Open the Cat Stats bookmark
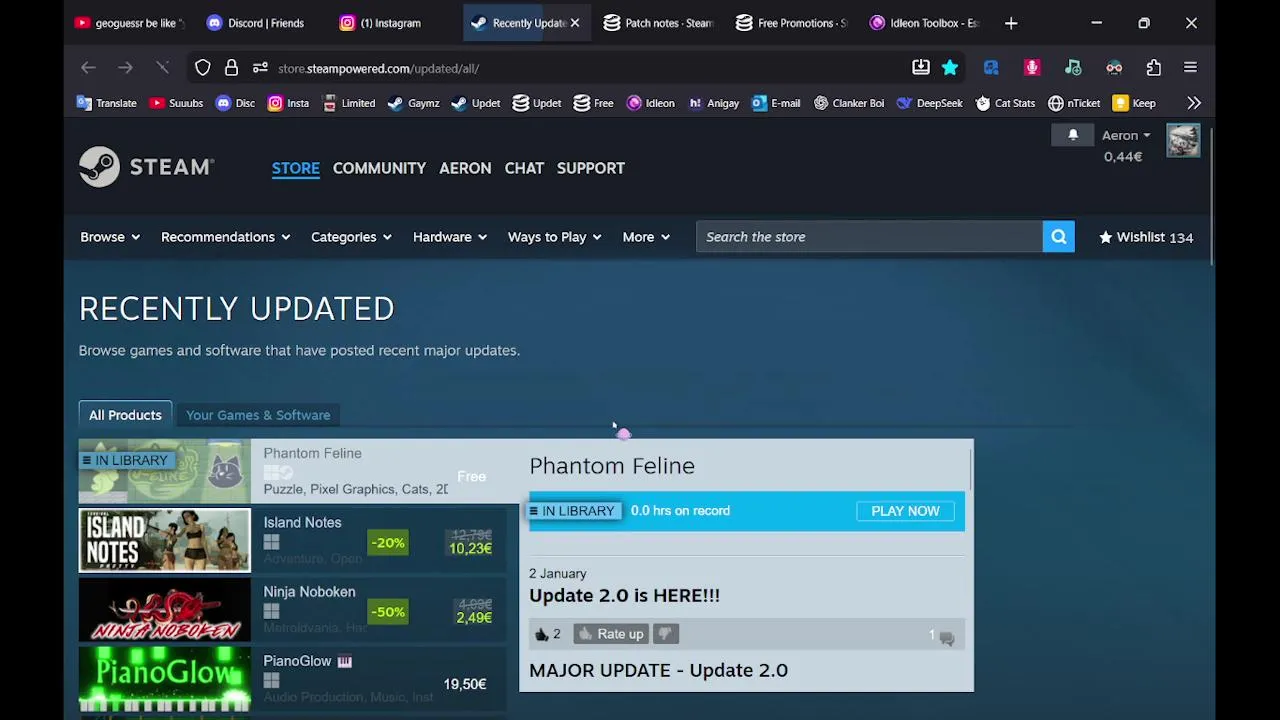Screen dimensions: 1280x720 tap(1005, 103)
